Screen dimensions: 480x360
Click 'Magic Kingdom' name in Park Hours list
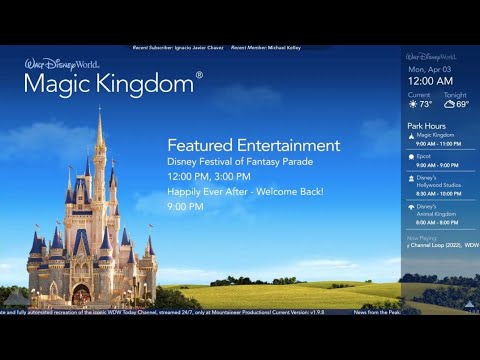(435, 135)
